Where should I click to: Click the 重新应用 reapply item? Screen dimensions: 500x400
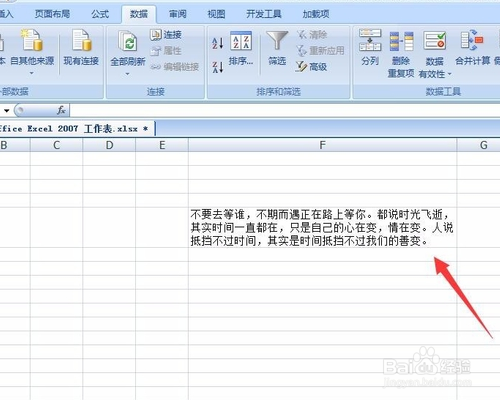click(x=320, y=51)
